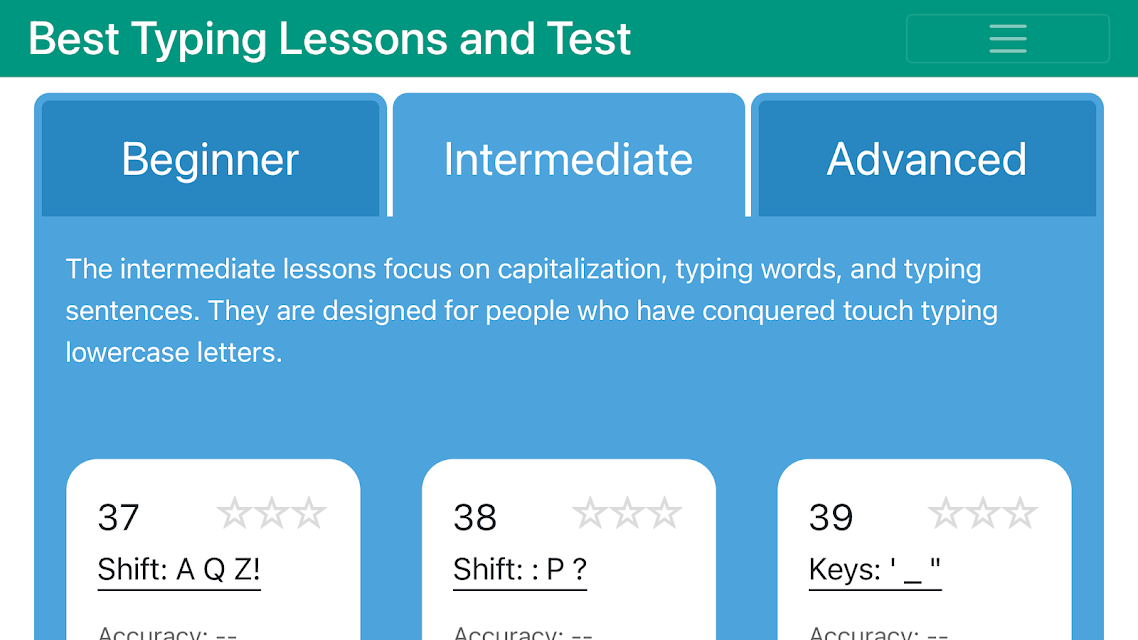
Task: Click first star on lesson 38
Action: tap(590, 513)
